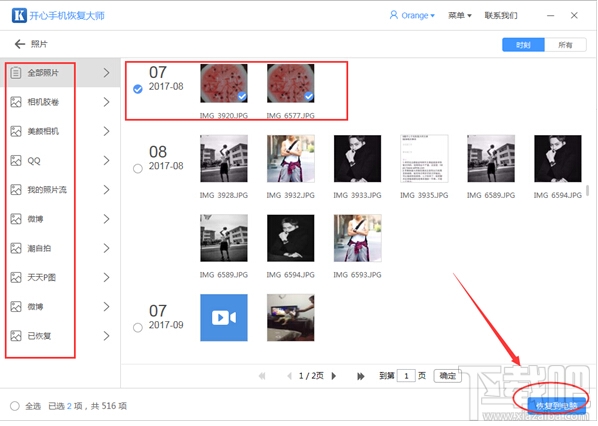The image size is (598, 426).
Task: Toggle the 全选 select-all radio button
Action: (15, 406)
